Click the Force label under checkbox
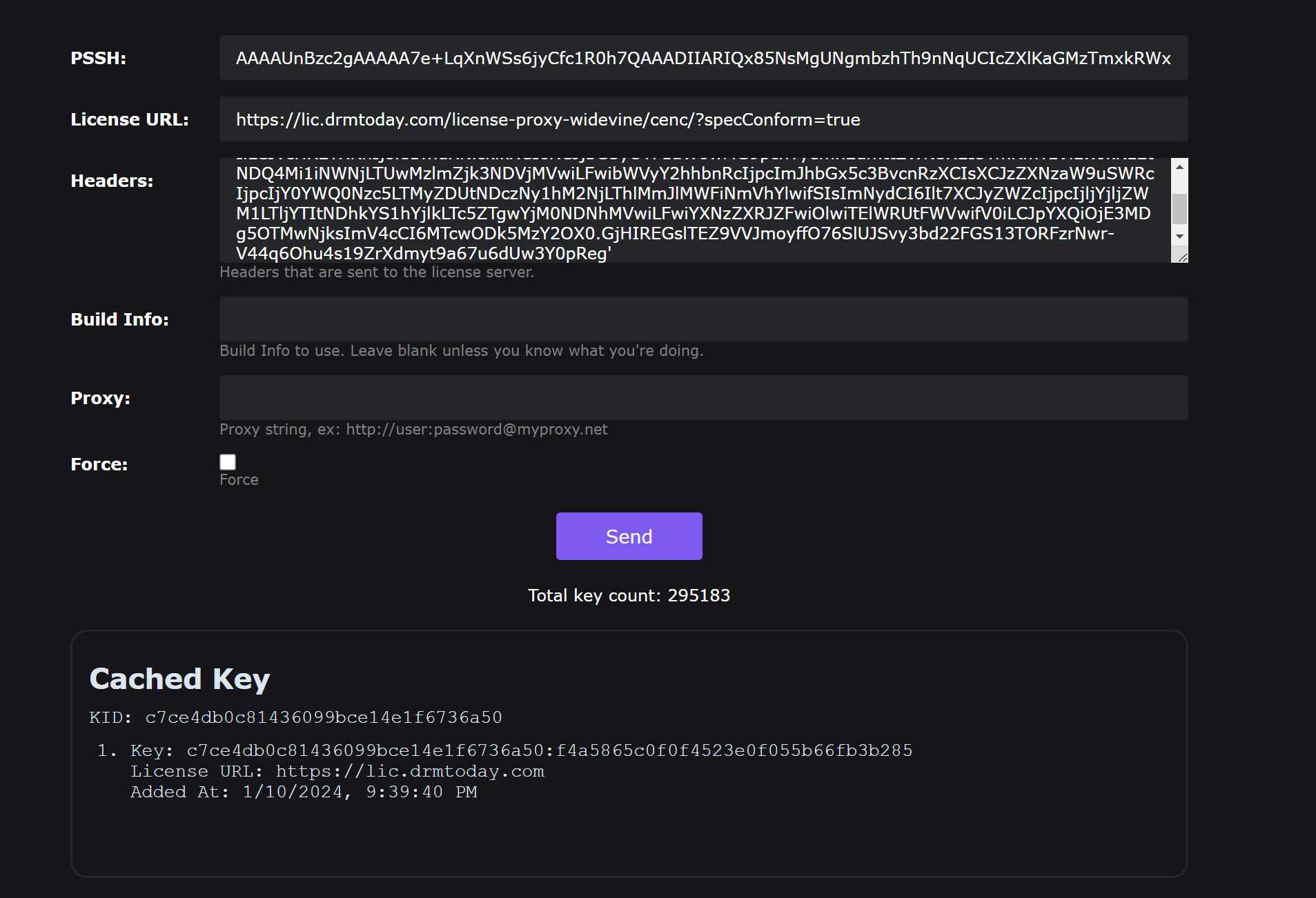 [x=239, y=480]
